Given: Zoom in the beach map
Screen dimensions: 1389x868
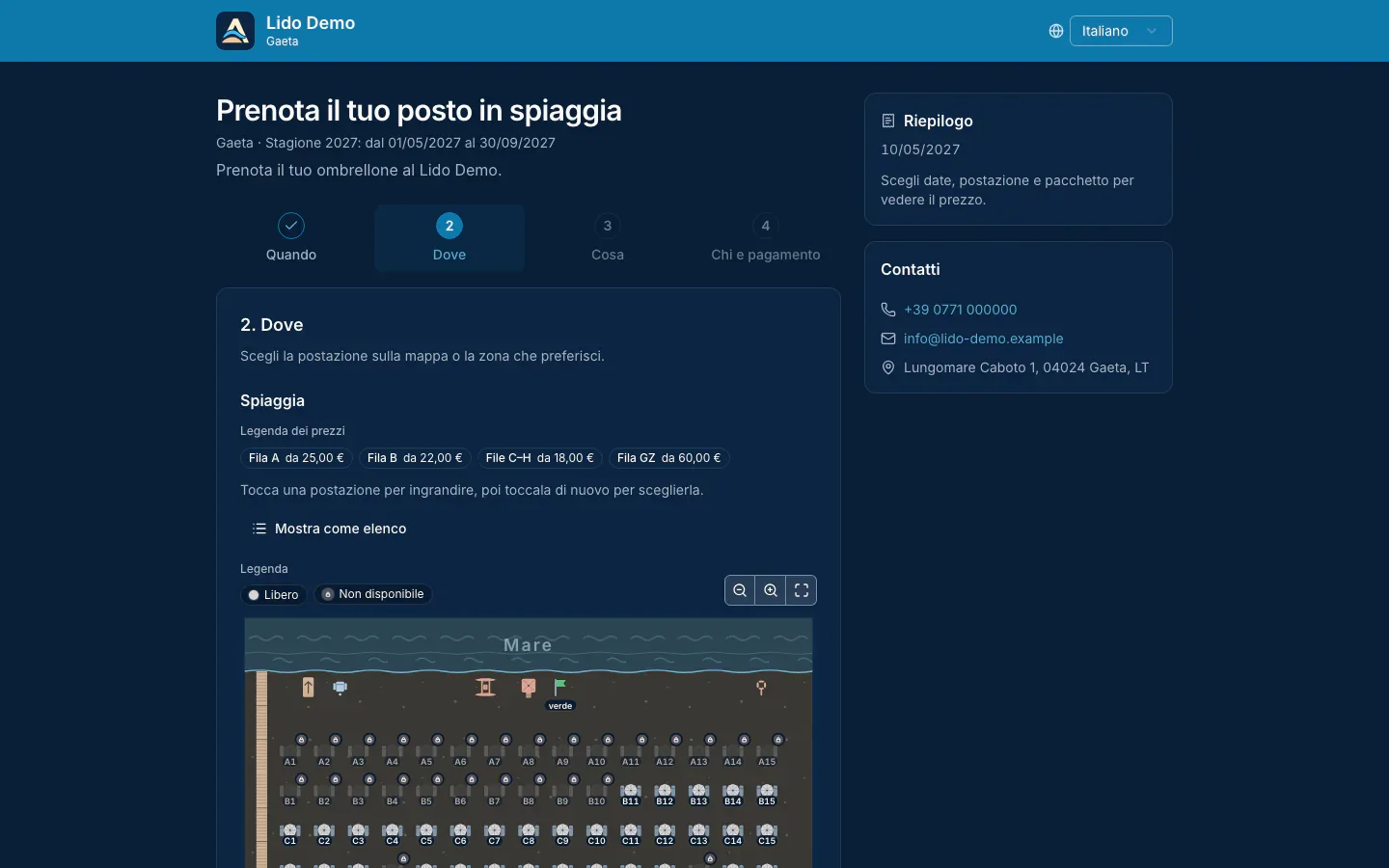Looking at the screenshot, I should (x=771, y=590).
